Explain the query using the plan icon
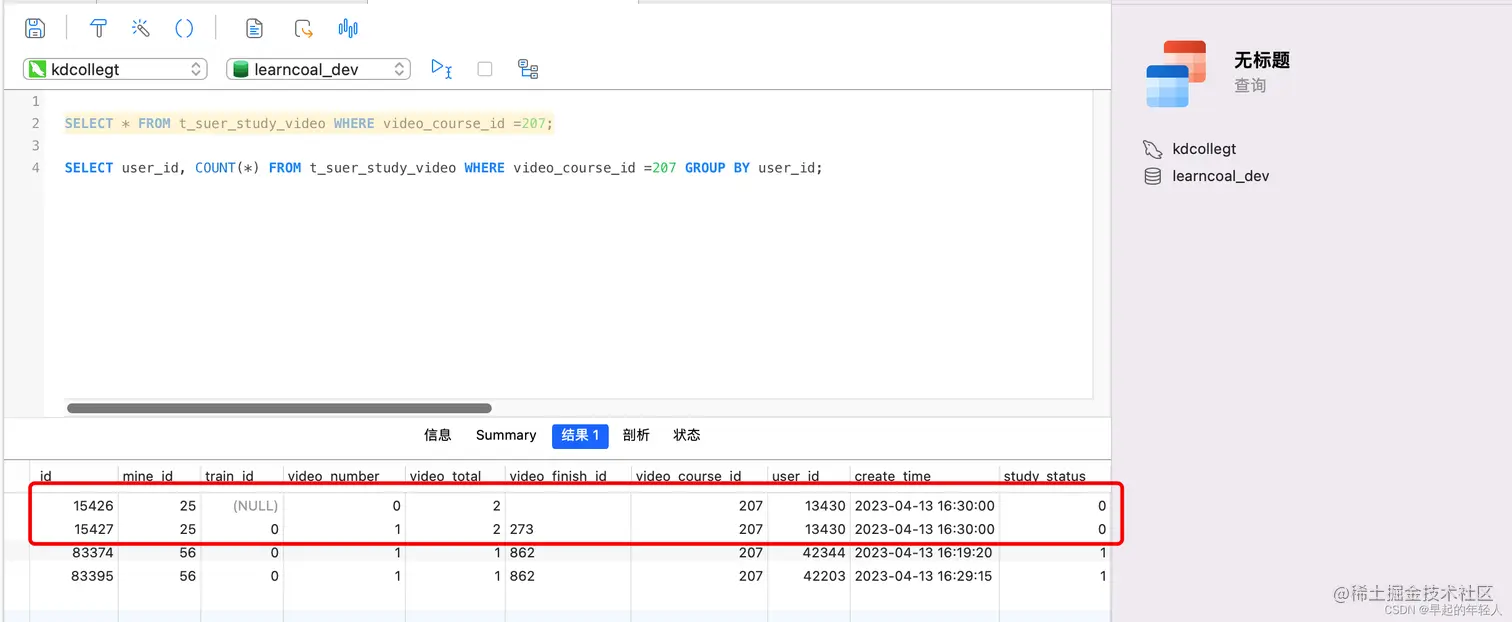Image resolution: width=1512 pixels, height=622 pixels. 528,69
